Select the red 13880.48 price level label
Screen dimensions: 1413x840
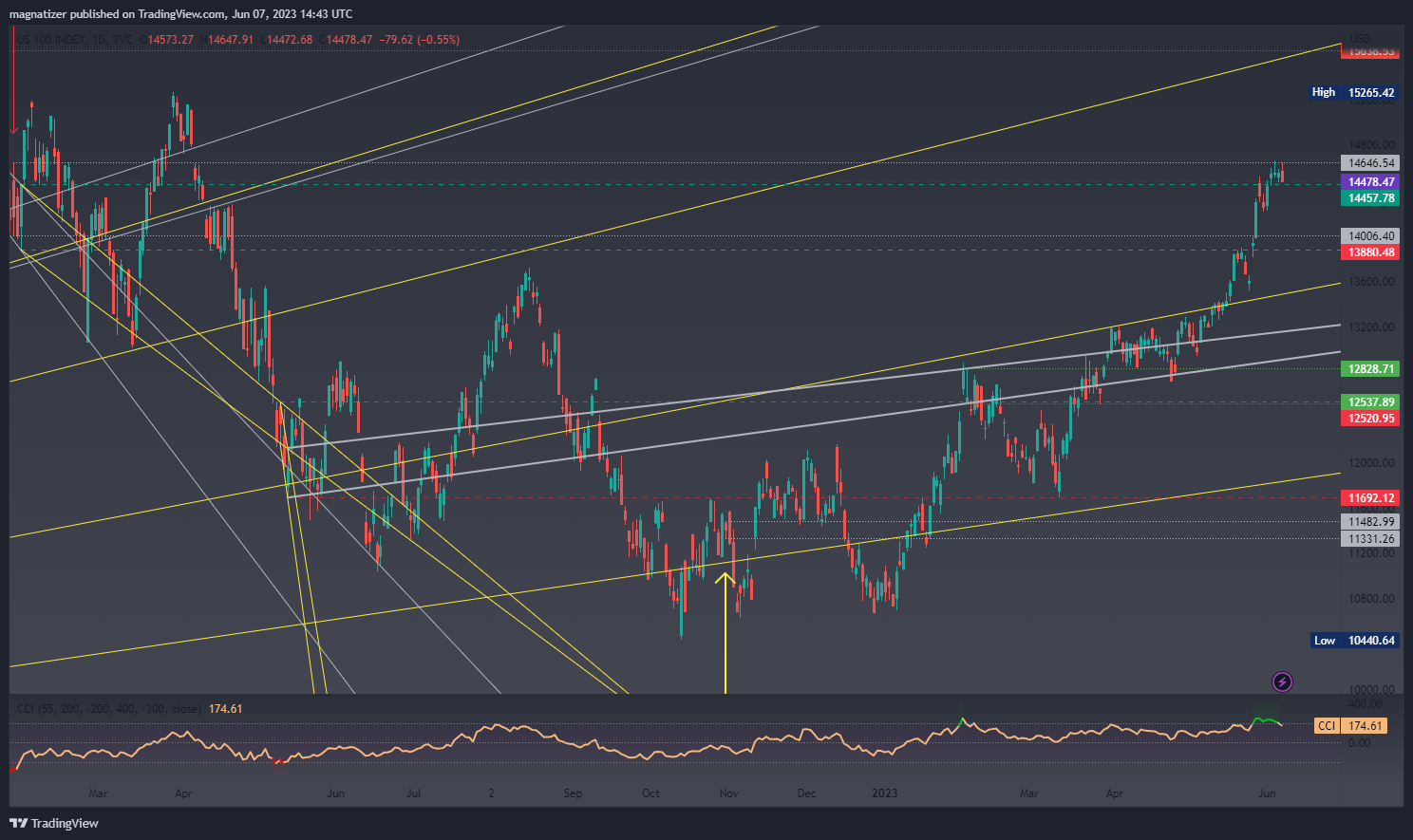[x=1370, y=252]
